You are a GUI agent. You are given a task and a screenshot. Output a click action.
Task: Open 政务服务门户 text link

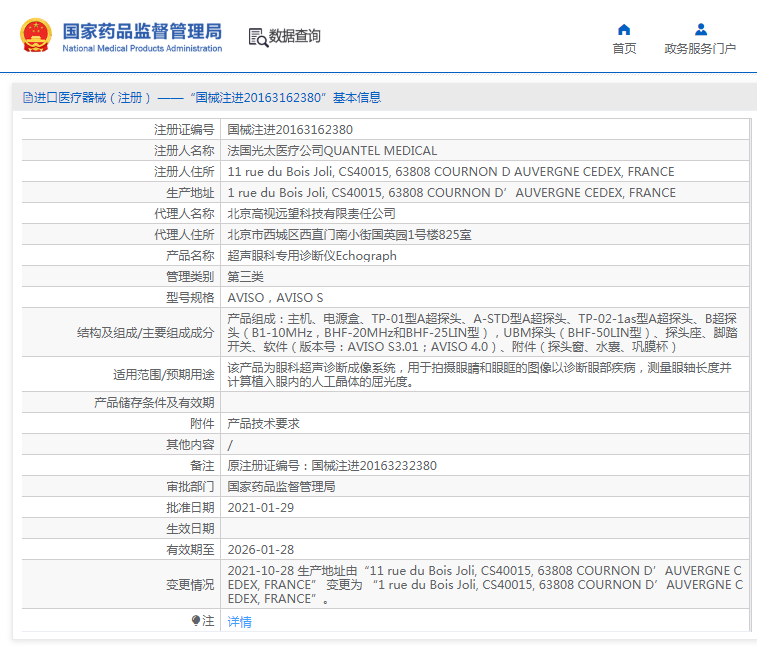point(700,49)
